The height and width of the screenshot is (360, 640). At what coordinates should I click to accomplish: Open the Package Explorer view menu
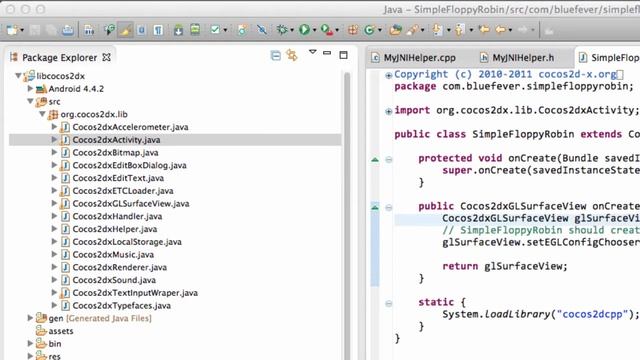click(x=313, y=52)
